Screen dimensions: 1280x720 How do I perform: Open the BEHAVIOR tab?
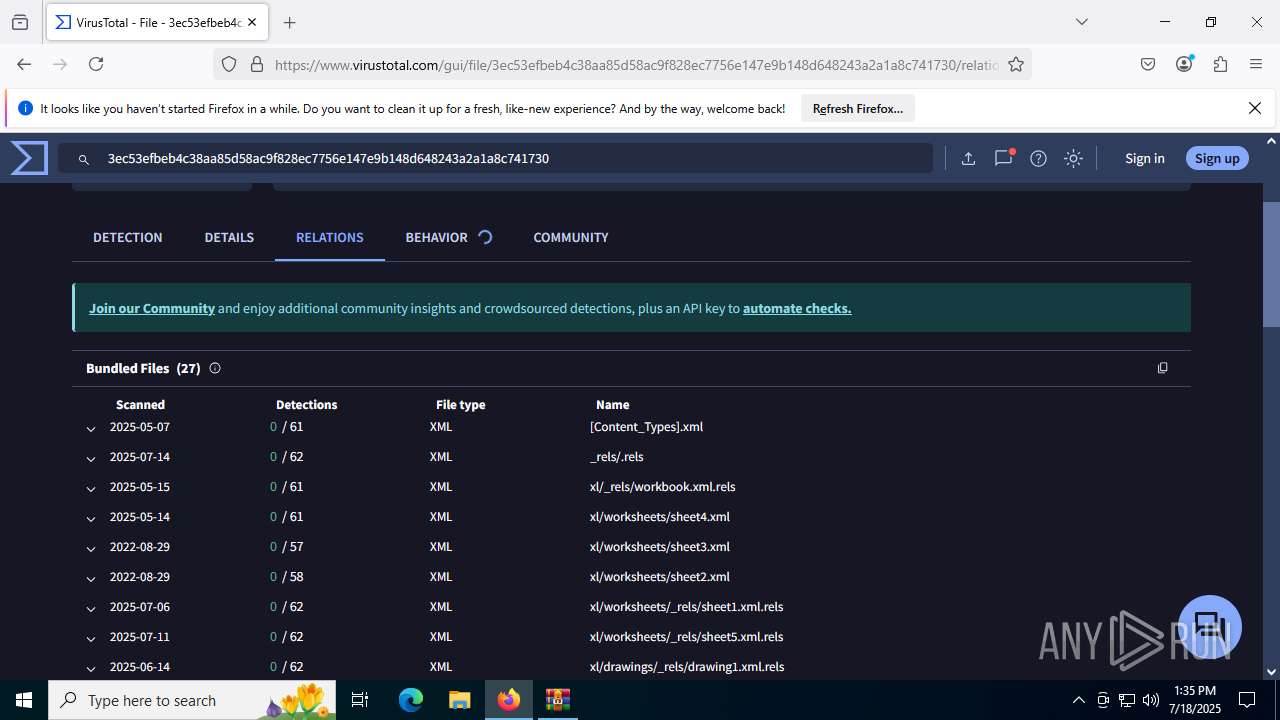click(x=437, y=237)
